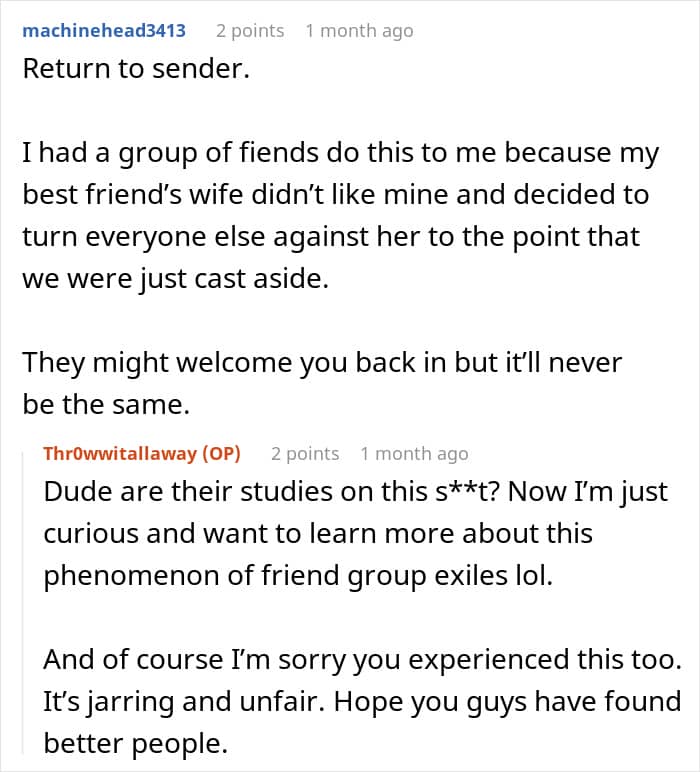
Task: Click the points score on the OP's reply
Action: coord(305,453)
